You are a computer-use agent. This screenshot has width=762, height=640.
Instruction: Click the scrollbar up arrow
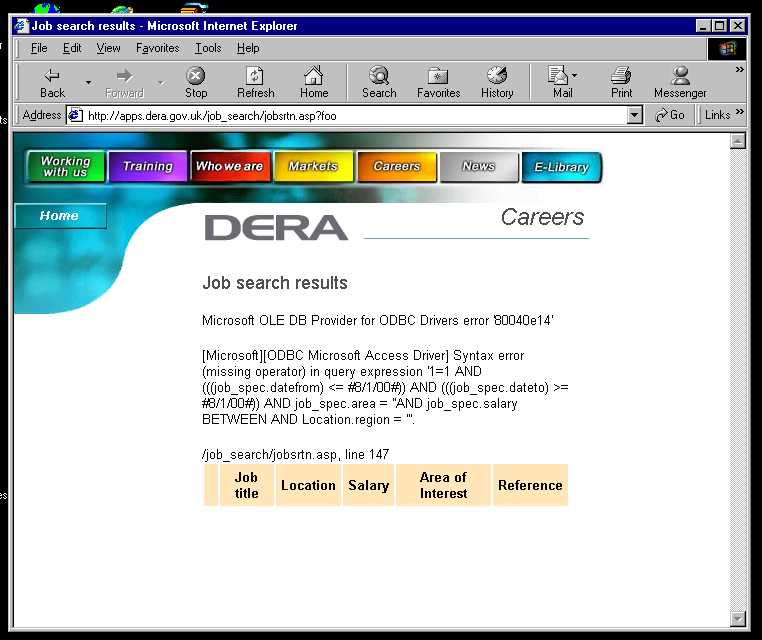pos(738,141)
